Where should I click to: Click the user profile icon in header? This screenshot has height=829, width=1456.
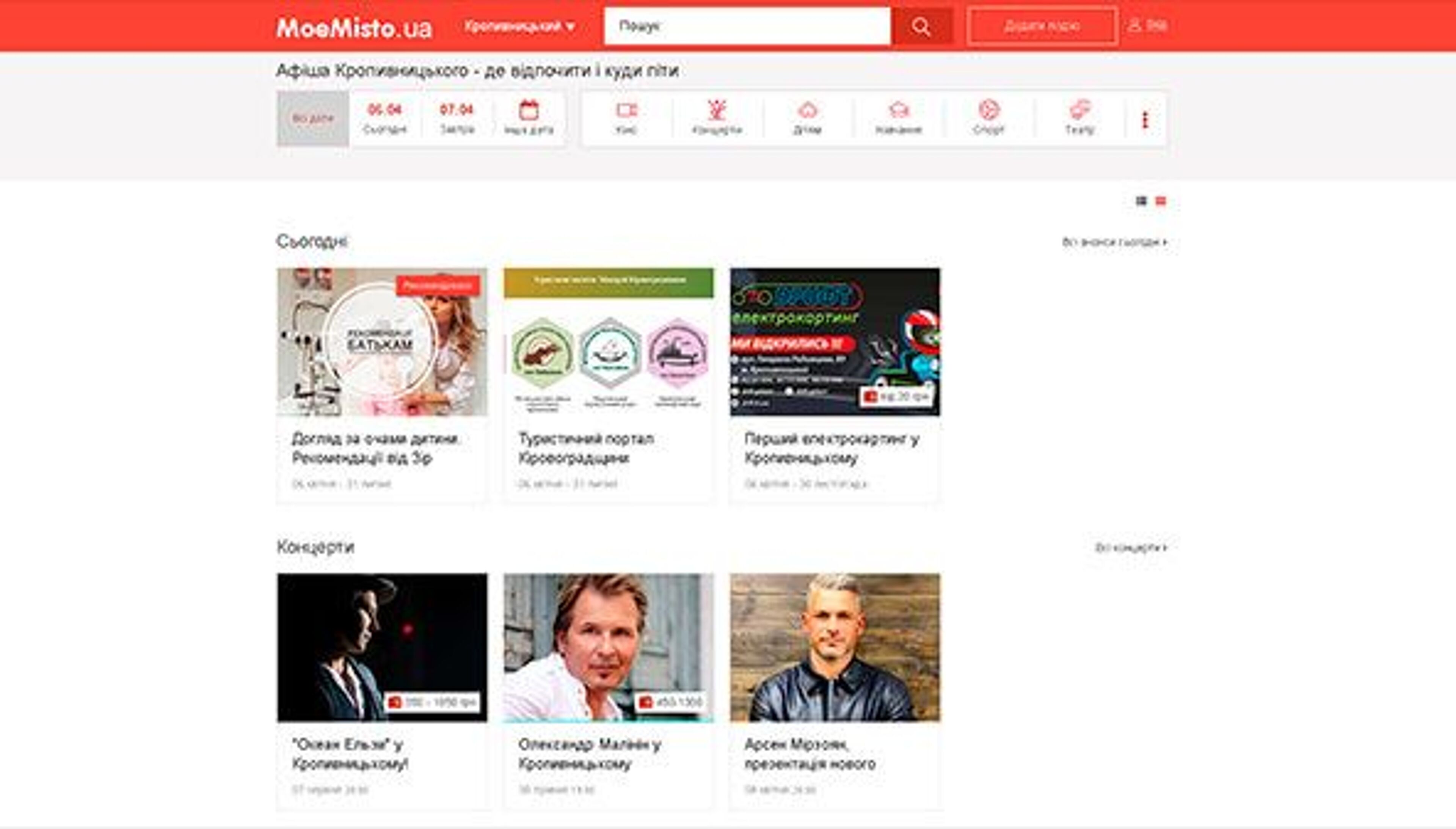pos(1135,26)
